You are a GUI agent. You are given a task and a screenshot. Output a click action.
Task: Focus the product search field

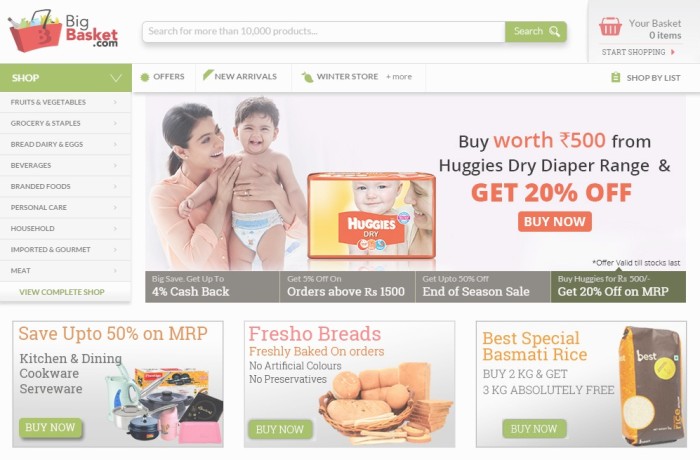pyautogui.click(x=324, y=32)
